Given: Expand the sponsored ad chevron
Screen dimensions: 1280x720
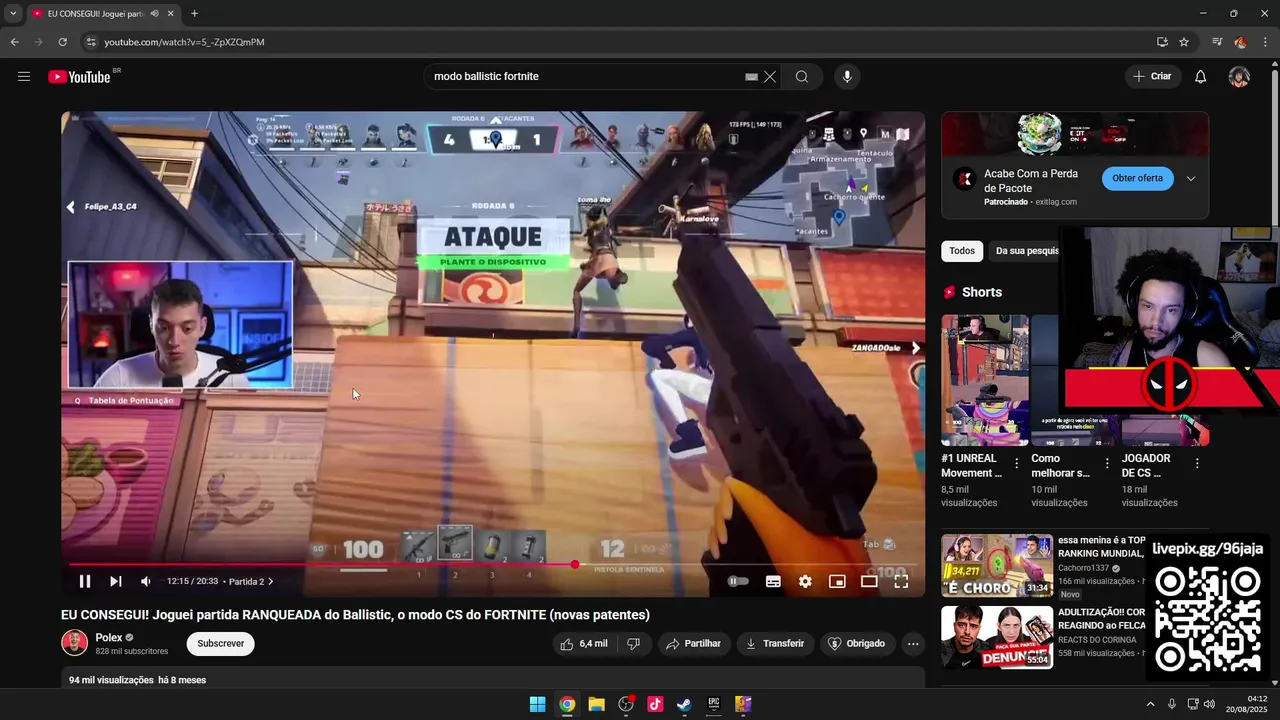Looking at the screenshot, I should [x=1191, y=178].
